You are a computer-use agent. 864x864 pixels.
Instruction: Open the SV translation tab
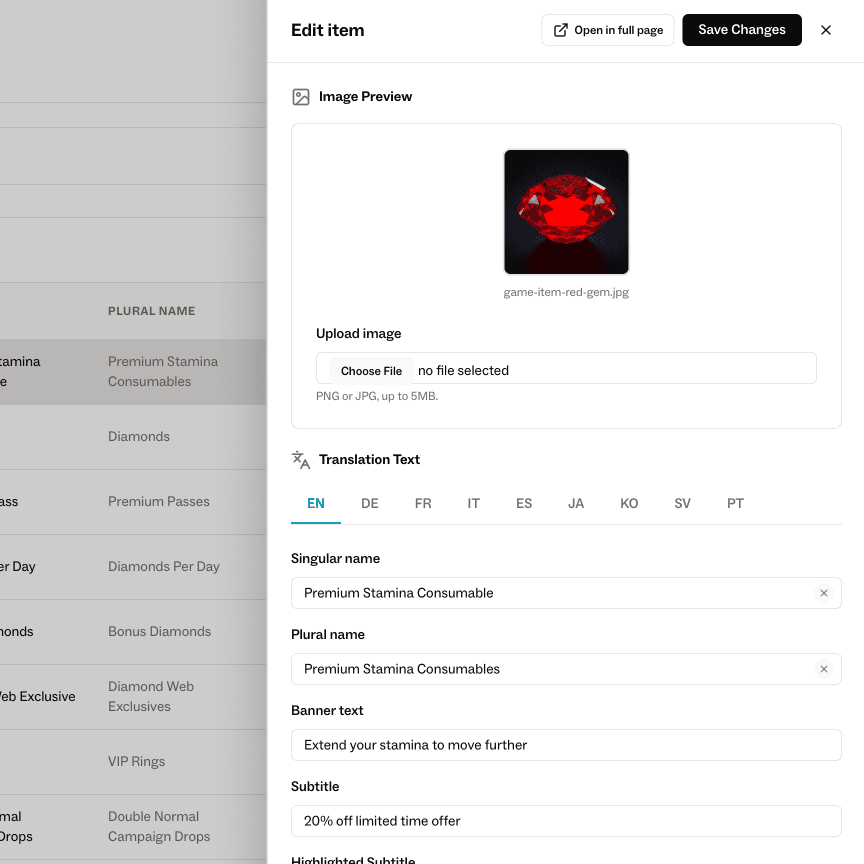[x=682, y=504]
